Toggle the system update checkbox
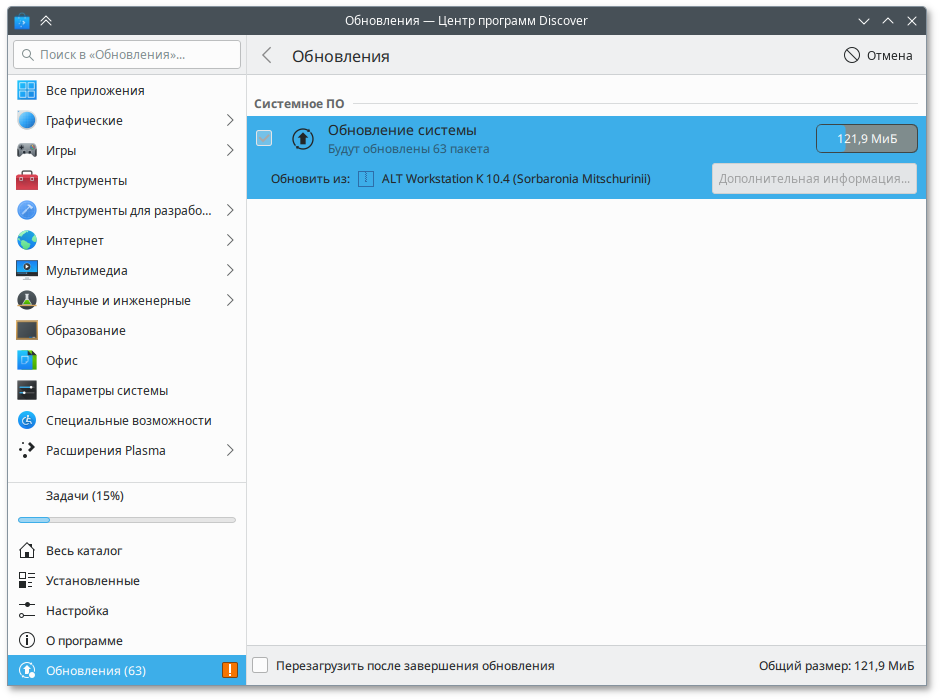The image size is (940, 700). pos(264,138)
